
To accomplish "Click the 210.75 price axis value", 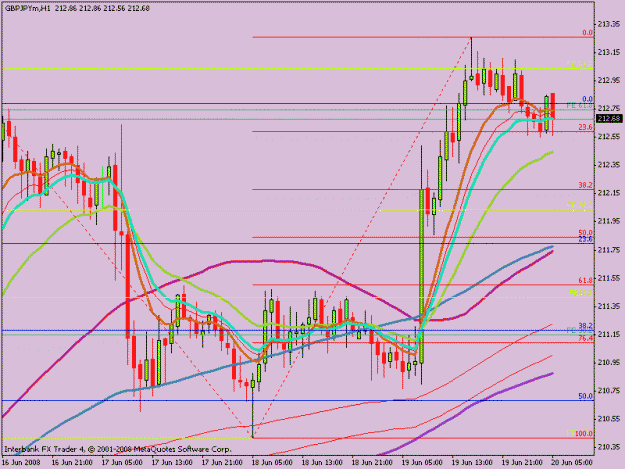I will [x=609, y=391].
